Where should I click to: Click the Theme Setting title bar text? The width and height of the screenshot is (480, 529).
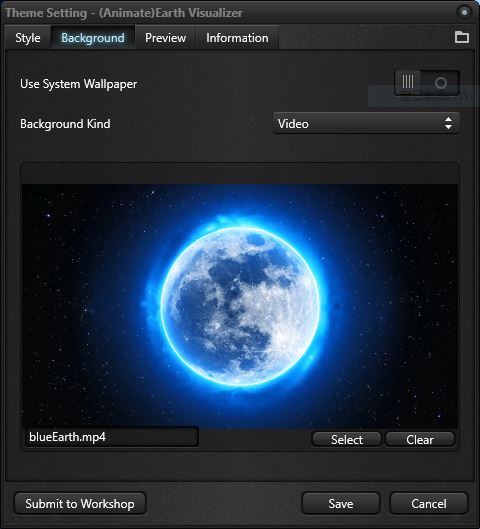(x=124, y=13)
